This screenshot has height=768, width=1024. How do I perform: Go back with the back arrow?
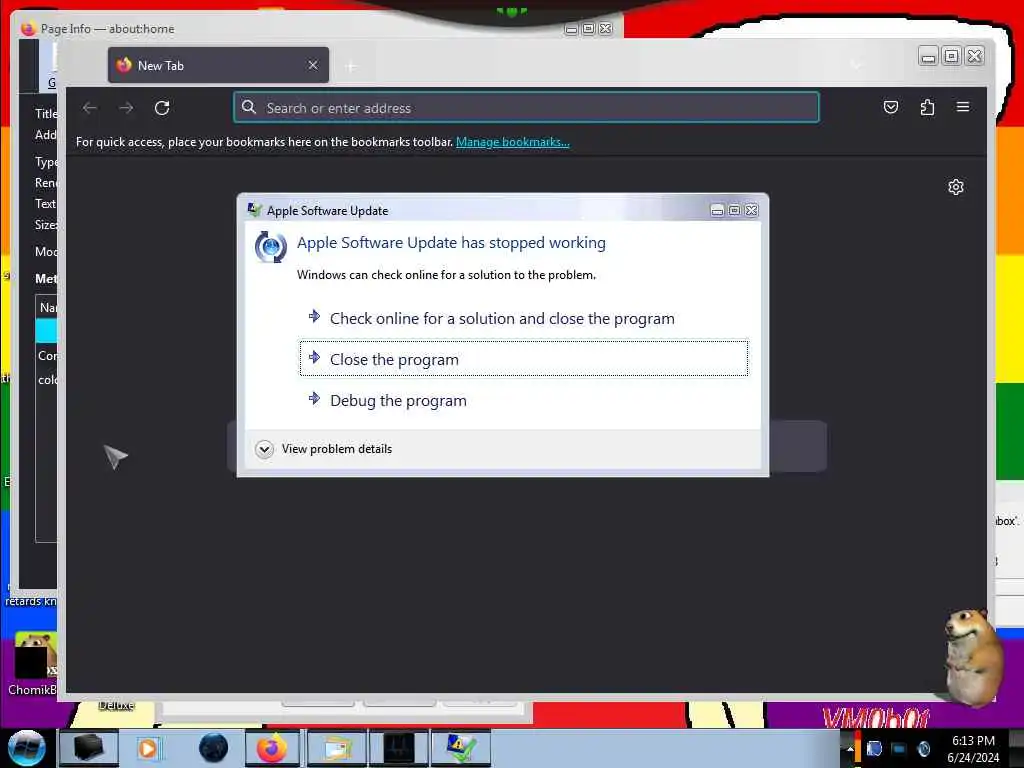coord(90,108)
